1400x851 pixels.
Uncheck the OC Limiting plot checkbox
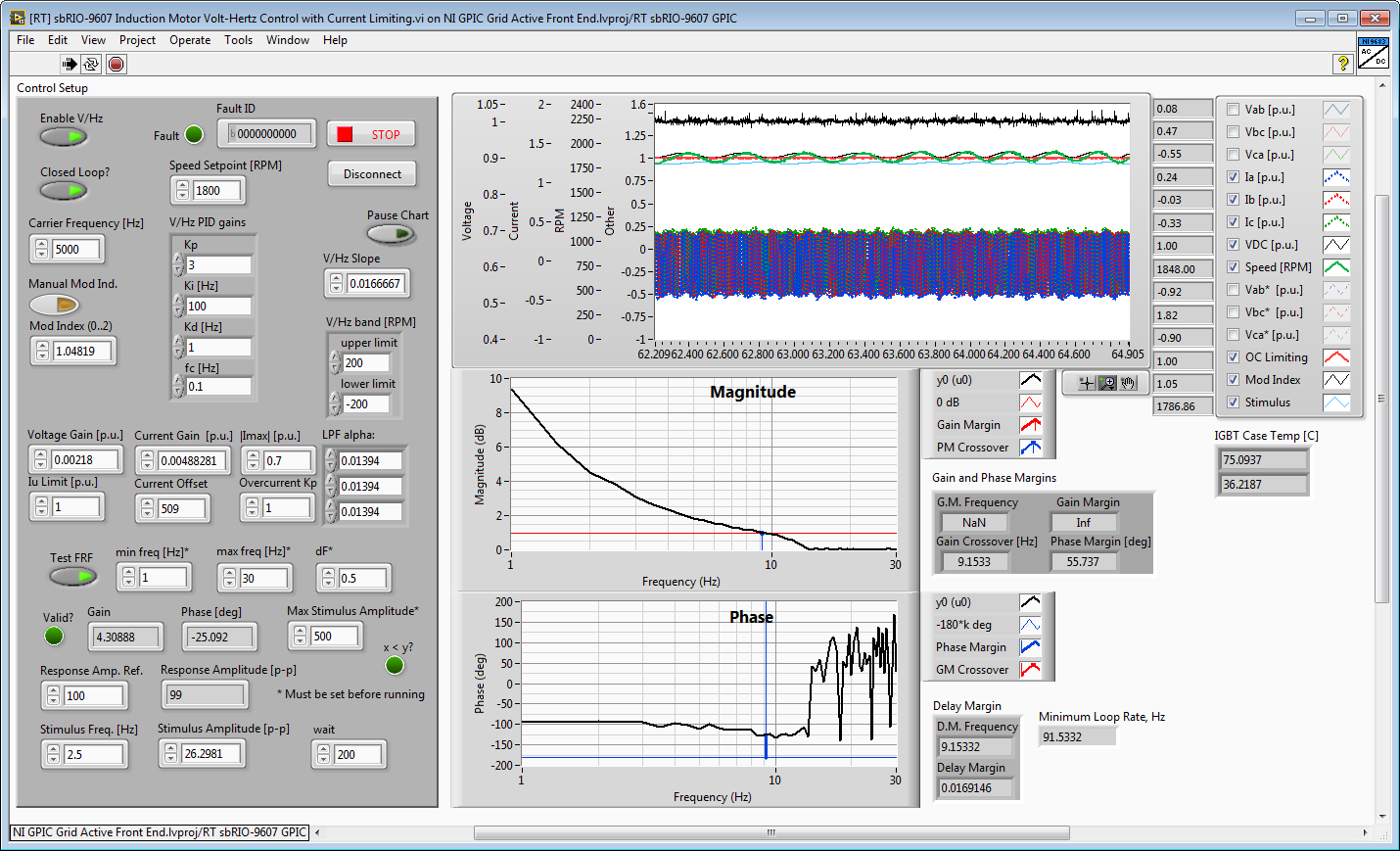tap(1234, 357)
